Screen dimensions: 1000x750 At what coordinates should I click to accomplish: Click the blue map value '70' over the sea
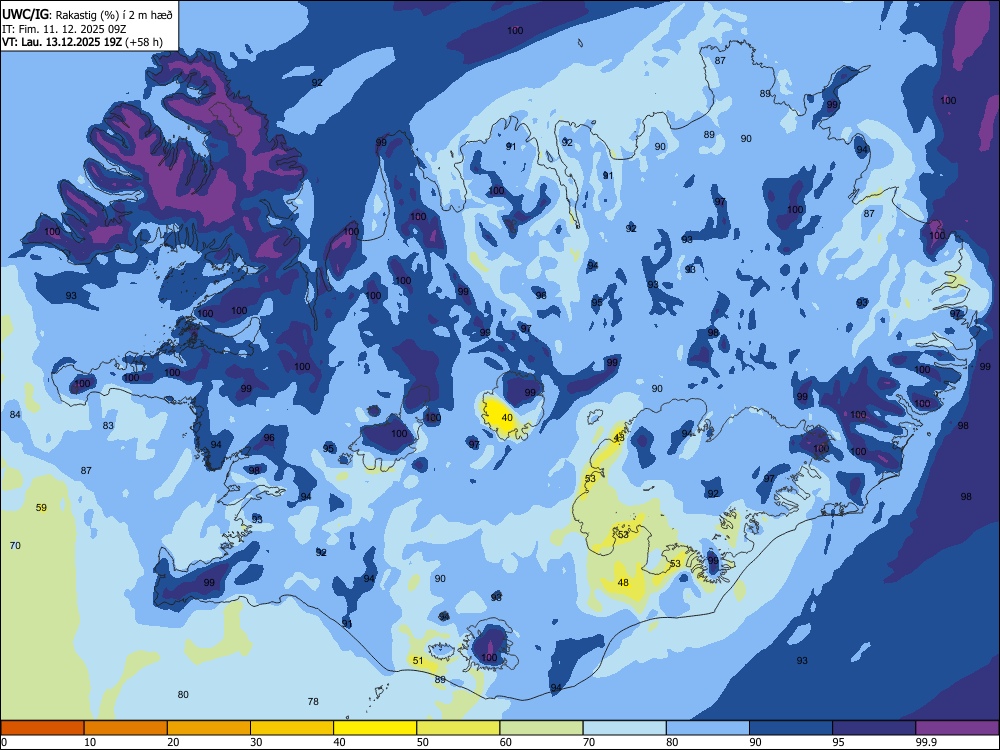15,545
